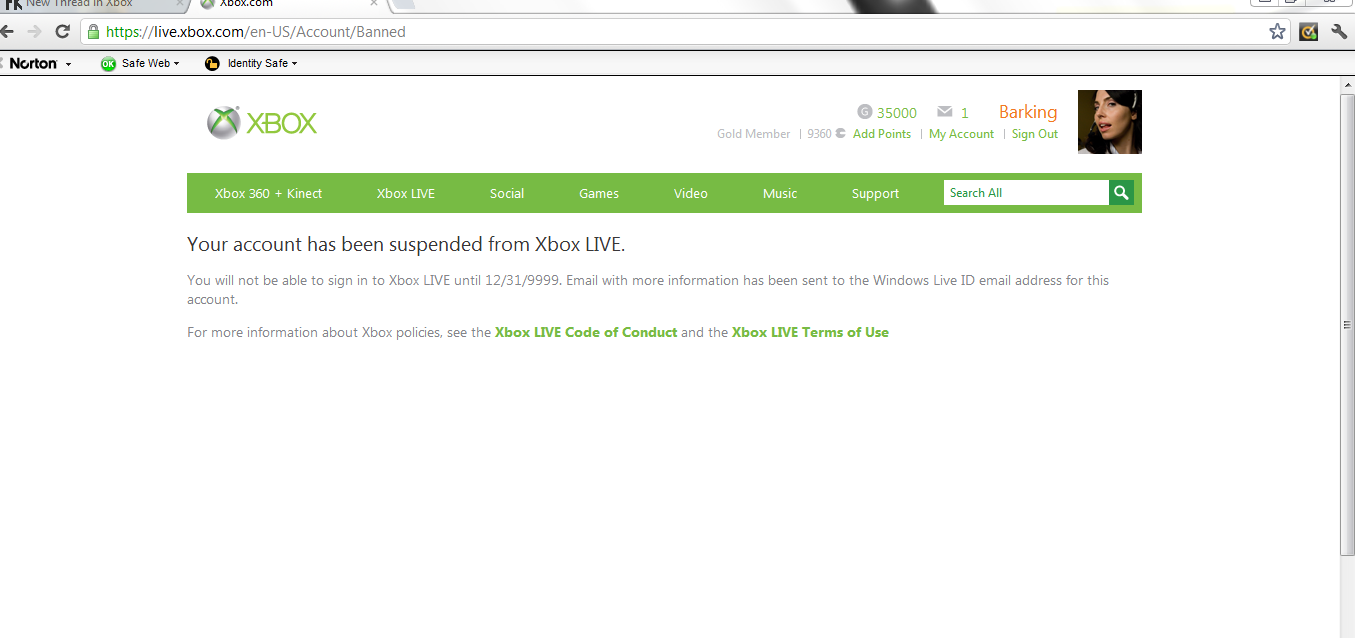
Task: Open the Support menu item
Action: pos(875,193)
